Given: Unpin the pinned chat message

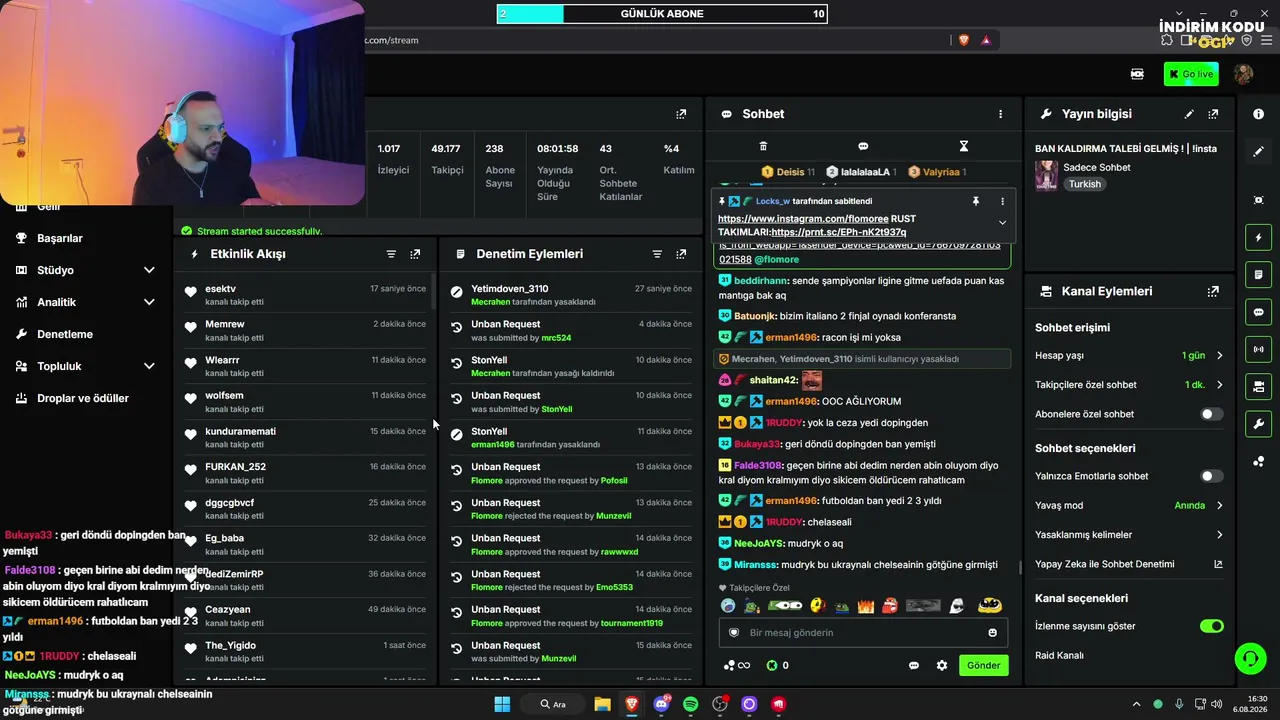Looking at the screenshot, I should [x=976, y=201].
